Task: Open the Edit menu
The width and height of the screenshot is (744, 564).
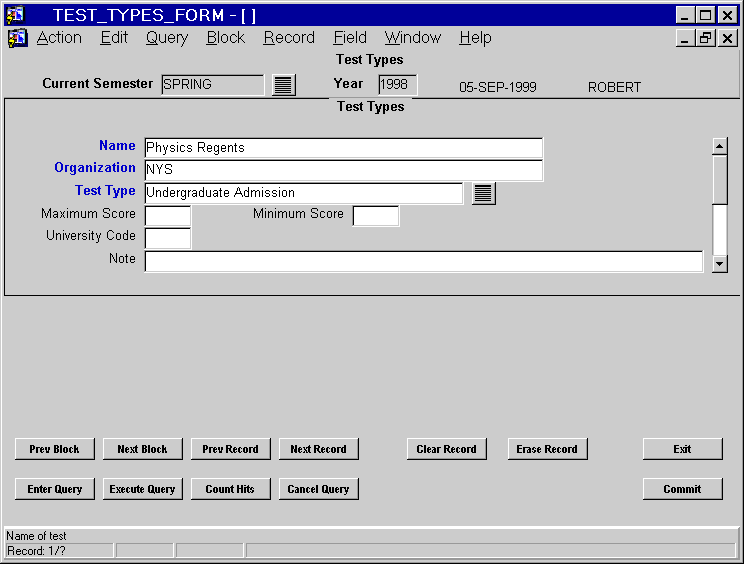Action: pyautogui.click(x=114, y=37)
